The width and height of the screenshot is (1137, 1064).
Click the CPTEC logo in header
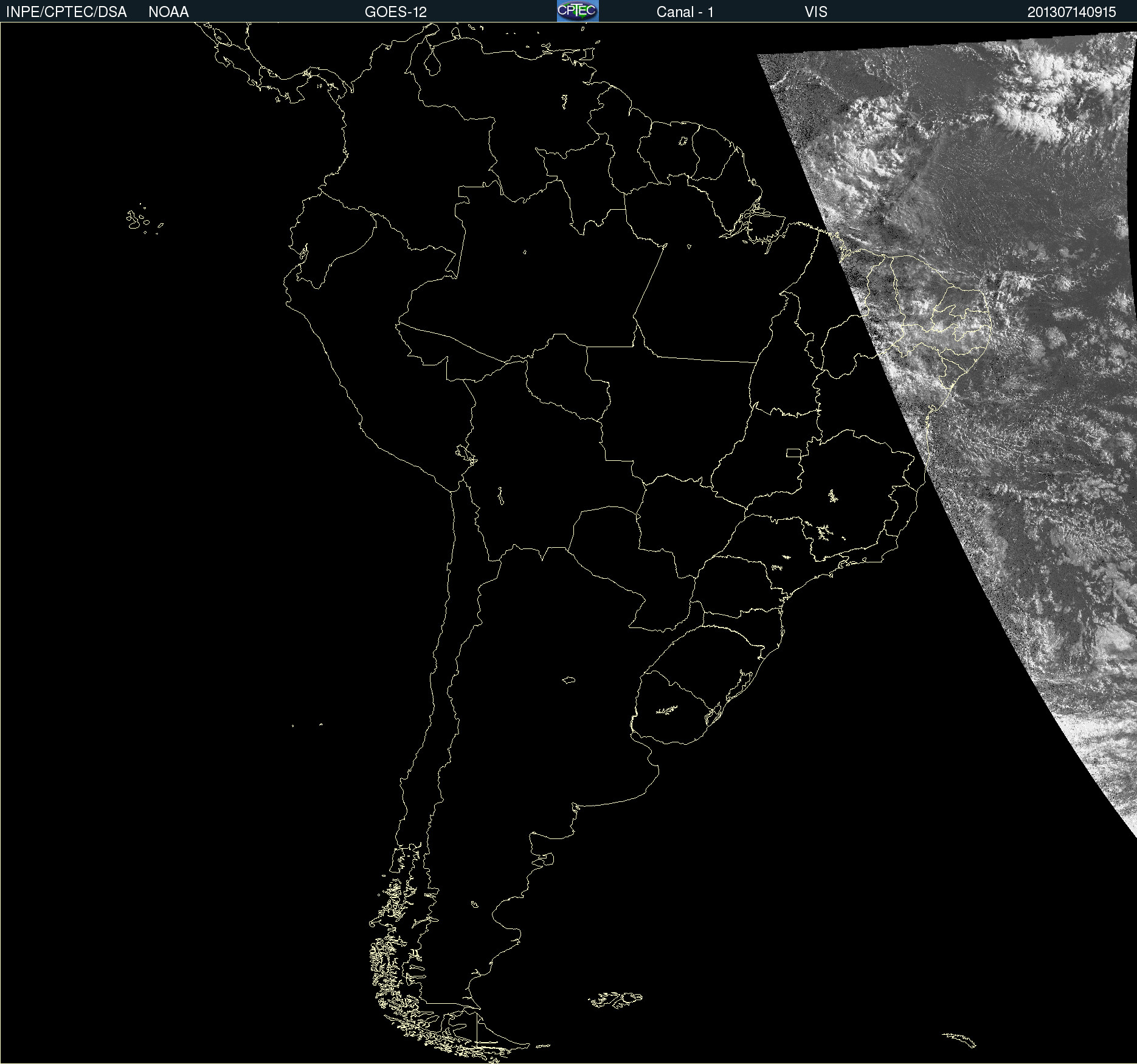coord(578,11)
